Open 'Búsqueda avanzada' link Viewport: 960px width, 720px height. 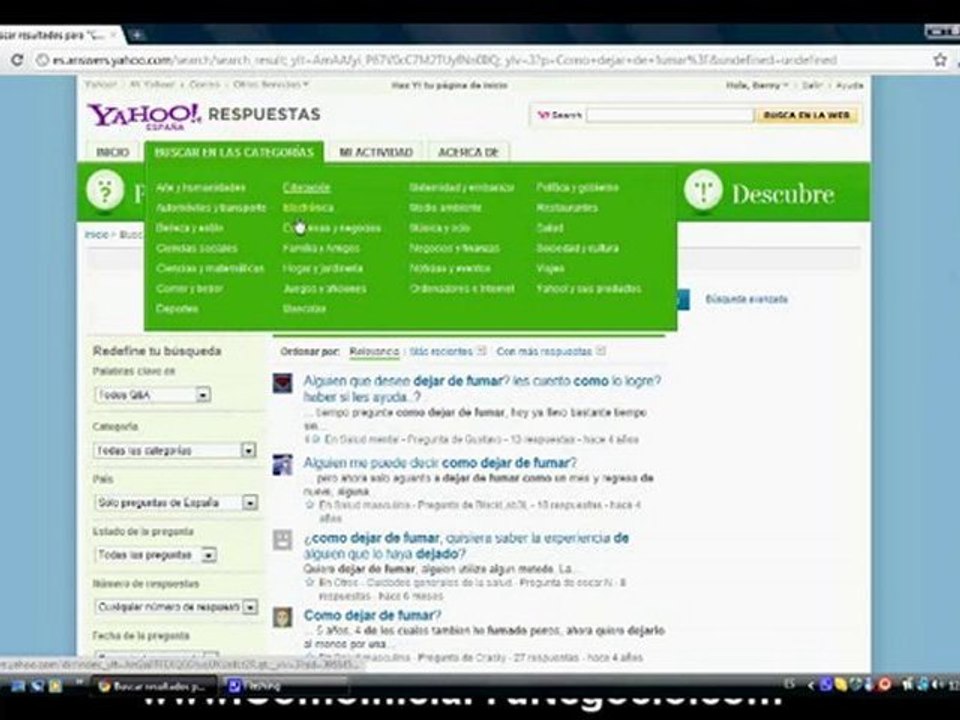(746, 299)
